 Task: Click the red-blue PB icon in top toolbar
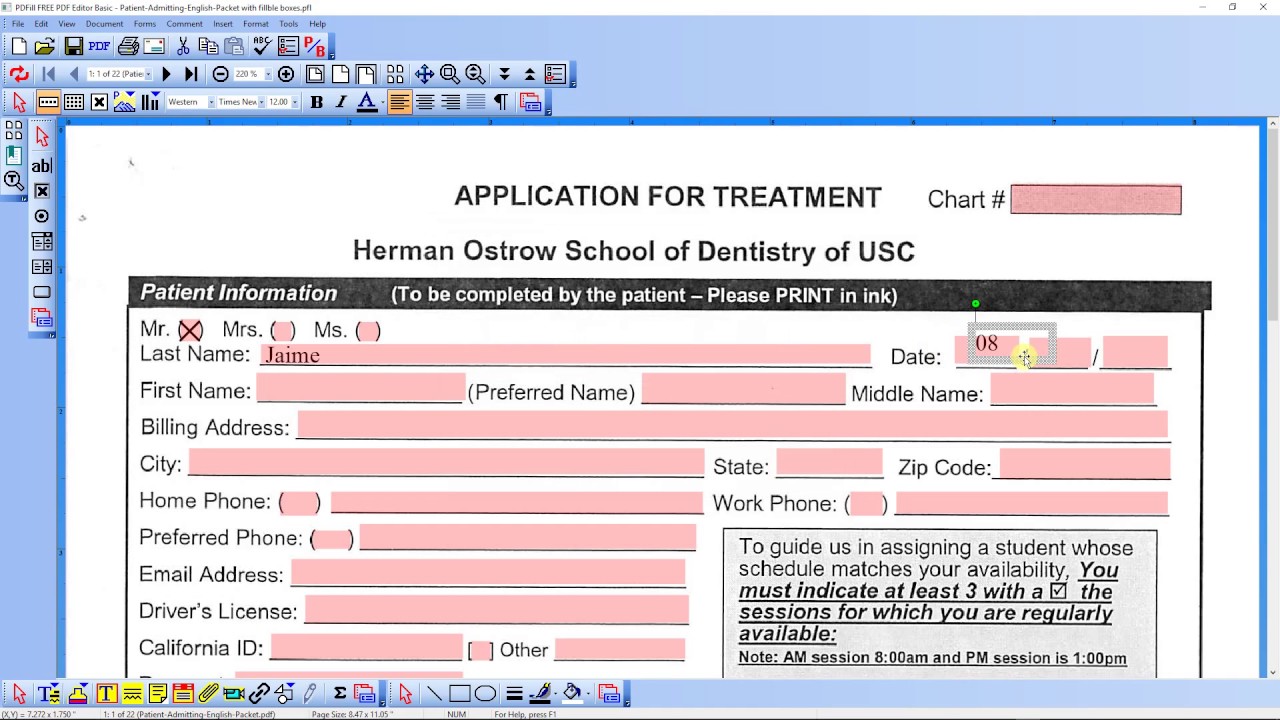314,46
